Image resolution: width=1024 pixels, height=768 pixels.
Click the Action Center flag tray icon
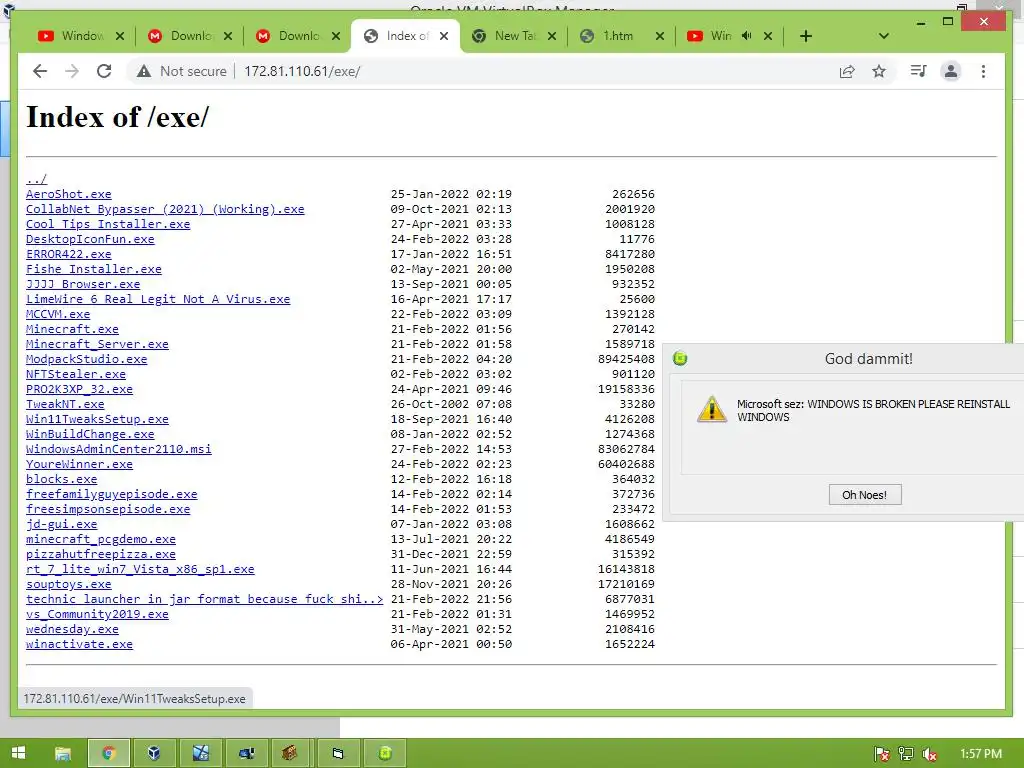click(x=882, y=754)
